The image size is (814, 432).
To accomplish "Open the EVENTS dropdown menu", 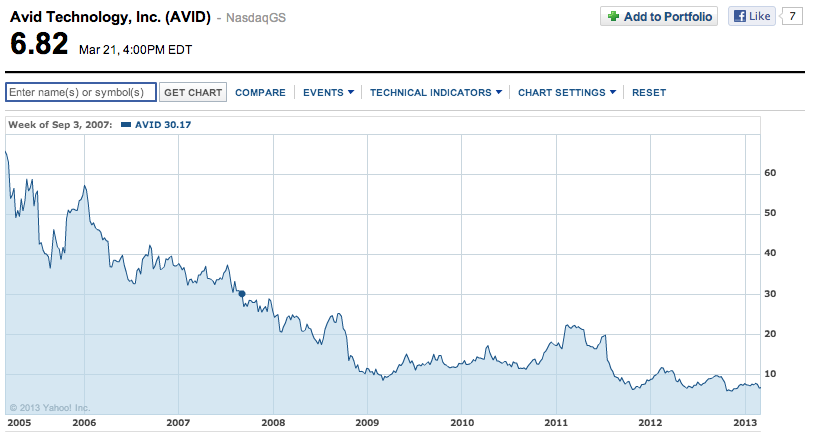I will [328, 92].
